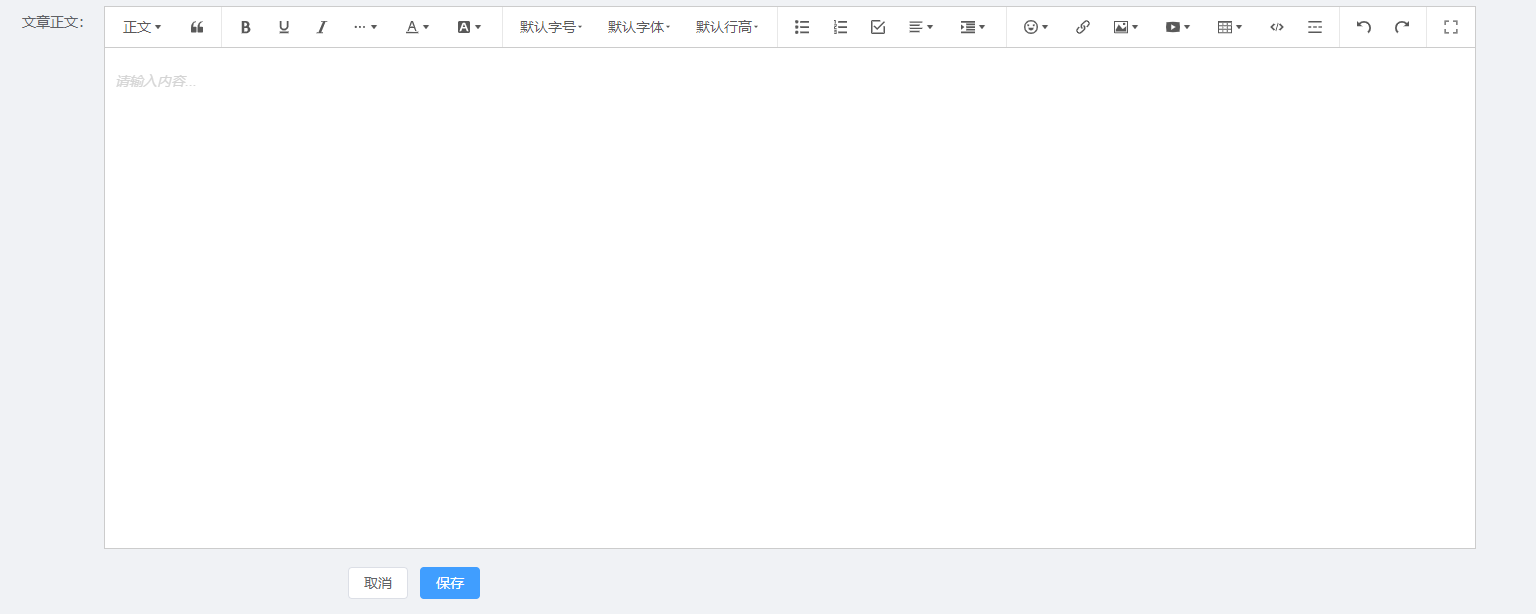
Task: Open the more text styles menu
Action: click(x=365, y=27)
